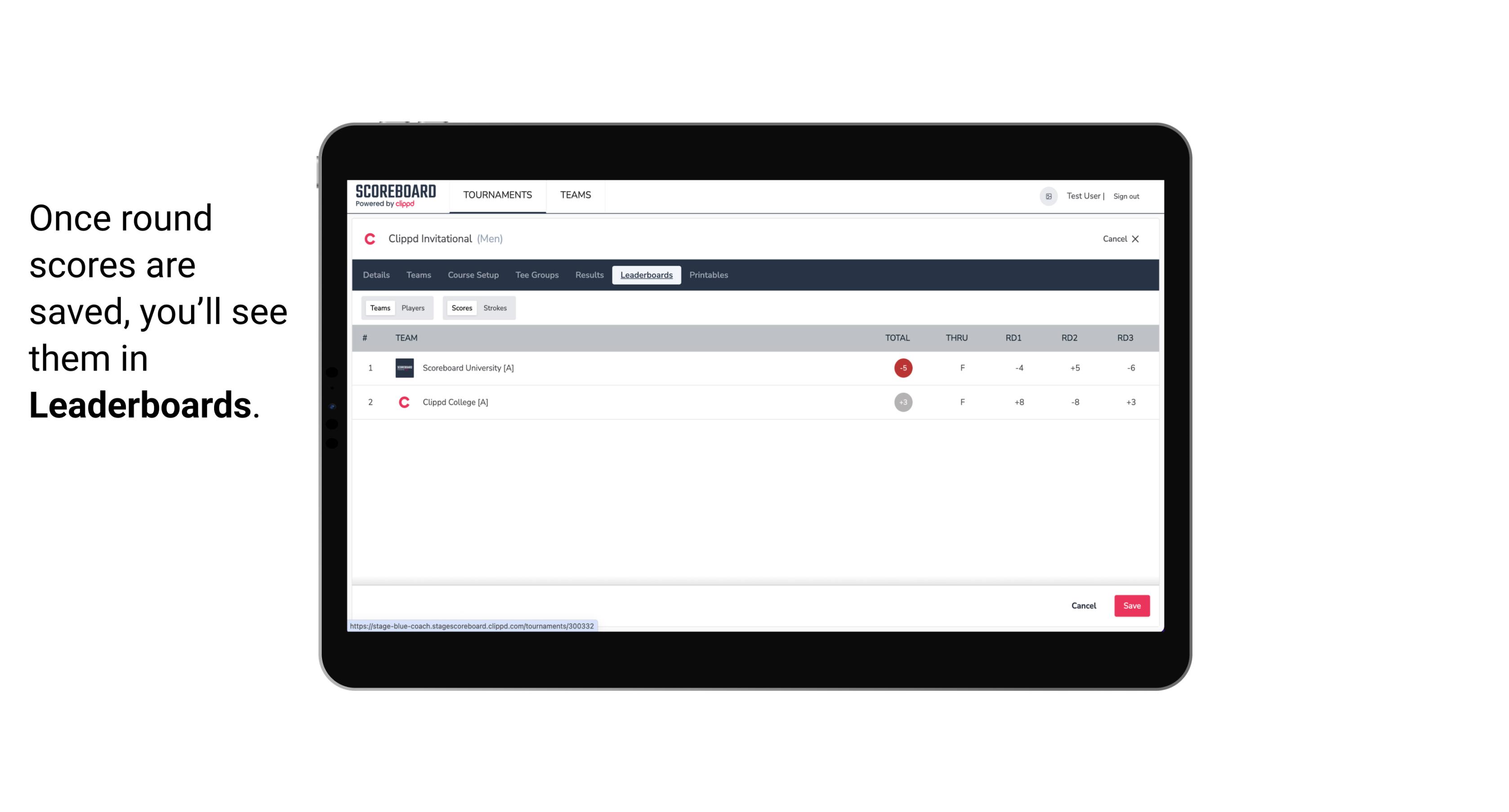1509x812 pixels.
Task: Click the Cancel button
Action: [1084, 606]
